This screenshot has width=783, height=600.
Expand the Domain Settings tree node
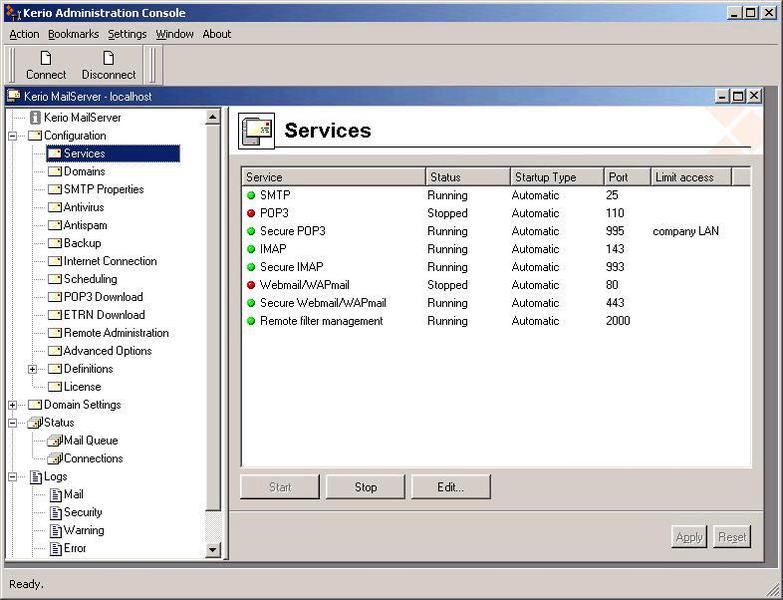tap(13, 405)
